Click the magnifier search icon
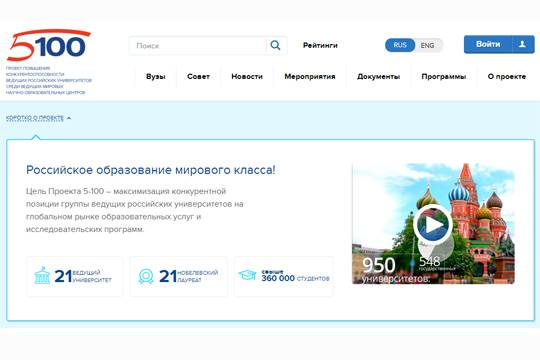This screenshot has width=540, height=360. pos(275,45)
